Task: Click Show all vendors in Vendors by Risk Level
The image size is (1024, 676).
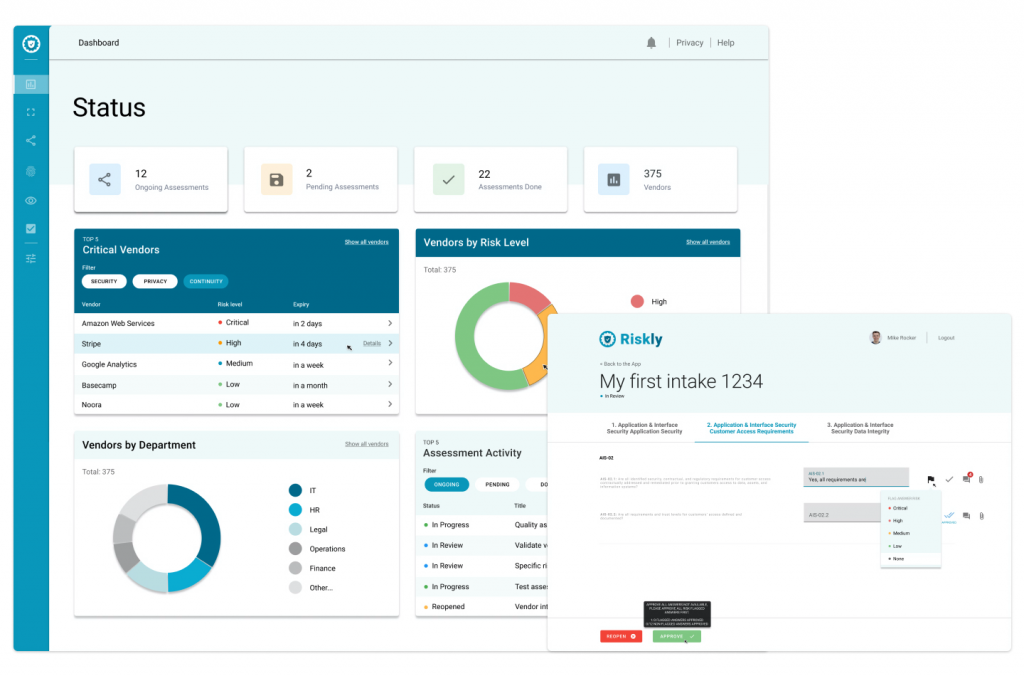Action: coord(708,242)
